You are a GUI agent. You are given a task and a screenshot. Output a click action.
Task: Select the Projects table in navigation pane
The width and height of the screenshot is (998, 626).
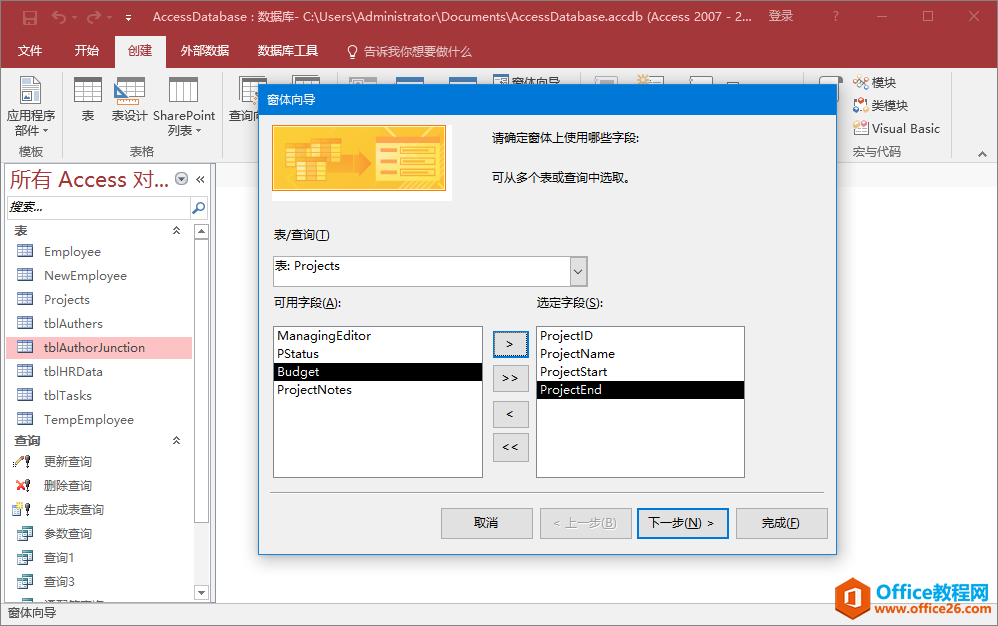tap(99, 300)
